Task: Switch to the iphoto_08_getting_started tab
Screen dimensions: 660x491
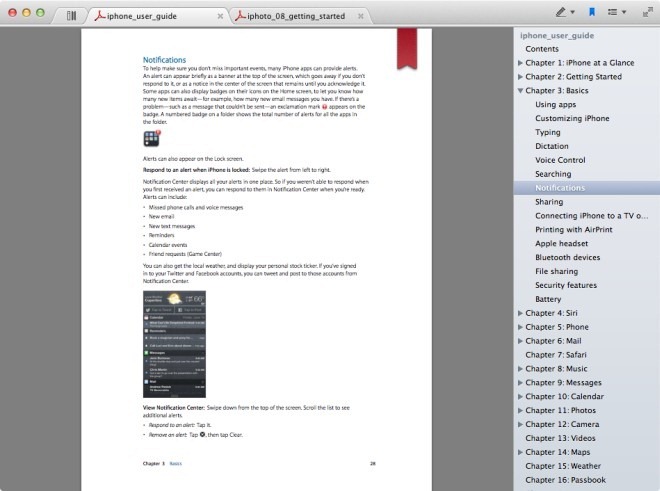Action: pos(296,16)
